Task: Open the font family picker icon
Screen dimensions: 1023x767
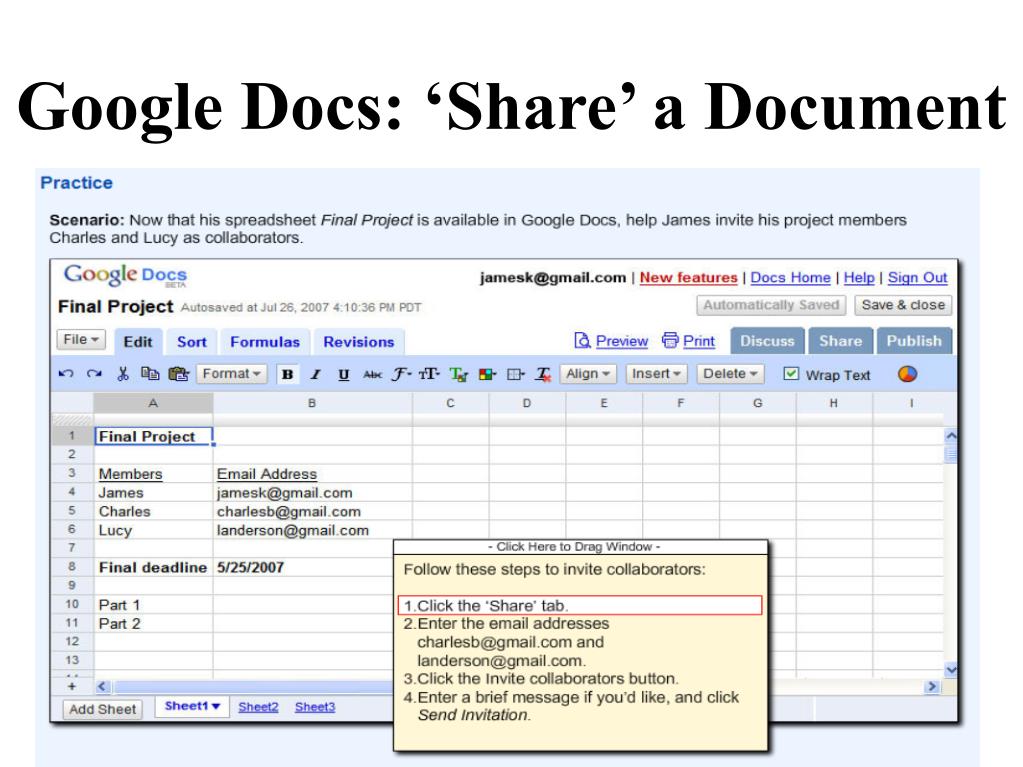Action: (401, 374)
